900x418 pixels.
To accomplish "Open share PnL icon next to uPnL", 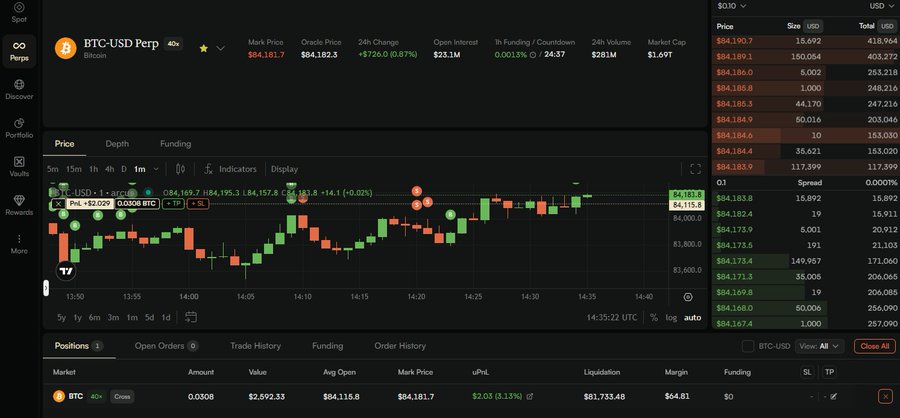I will tap(530, 396).
